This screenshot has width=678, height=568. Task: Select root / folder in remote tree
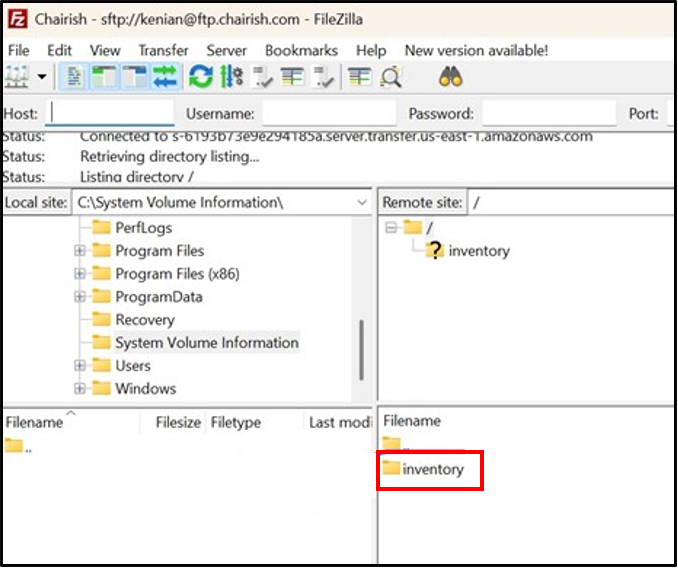coord(418,227)
